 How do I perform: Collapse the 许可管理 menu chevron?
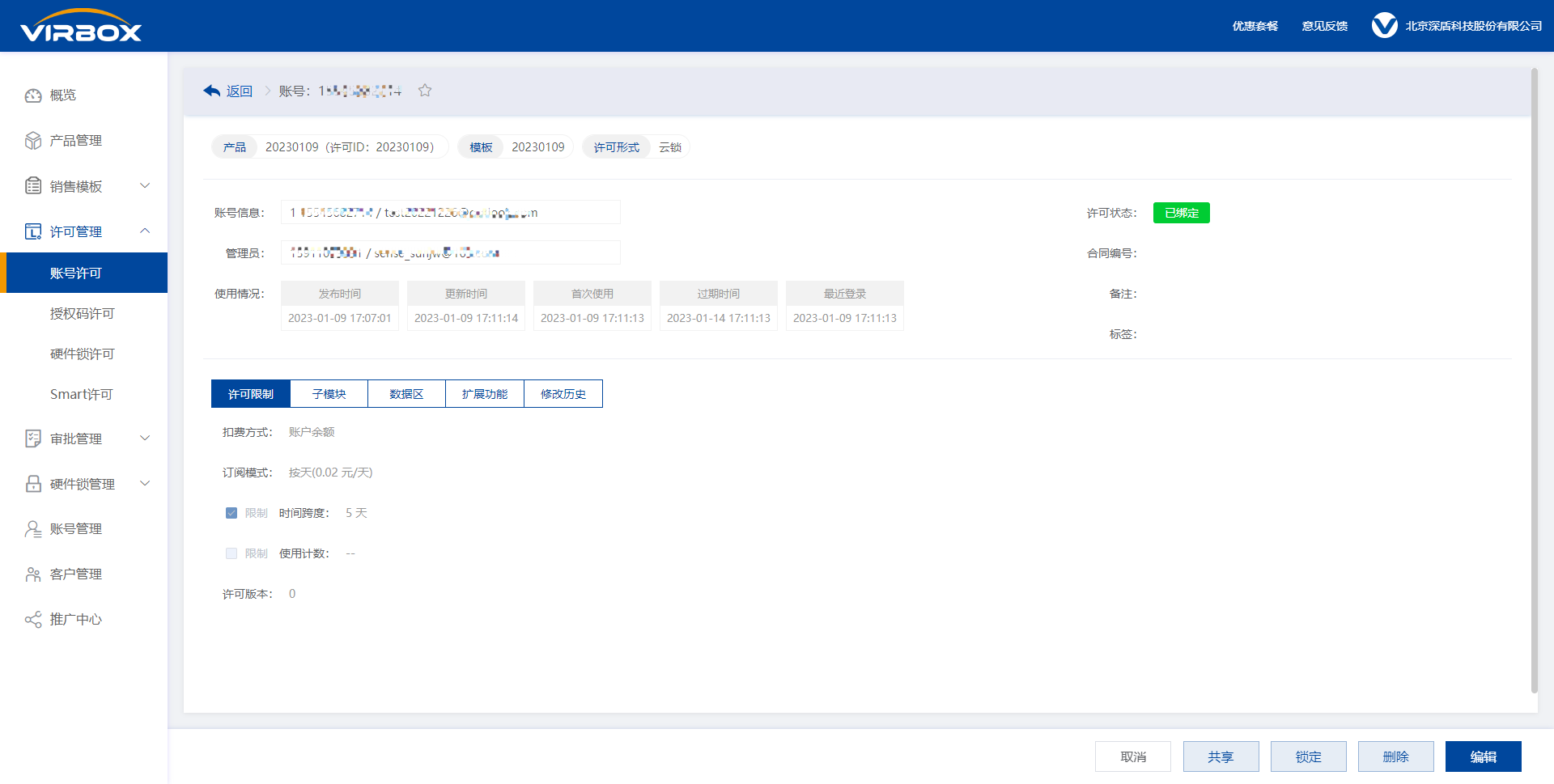click(x=145, y=231)
